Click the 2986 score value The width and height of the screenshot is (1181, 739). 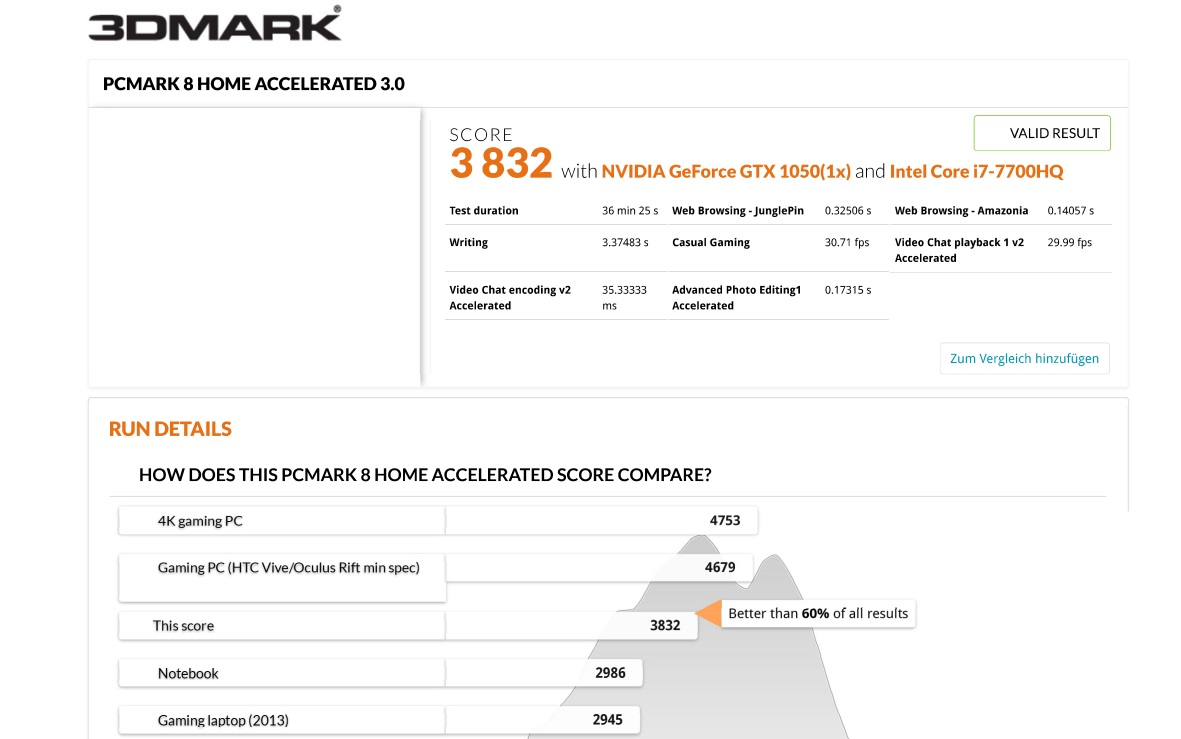(x=610, y=673)
